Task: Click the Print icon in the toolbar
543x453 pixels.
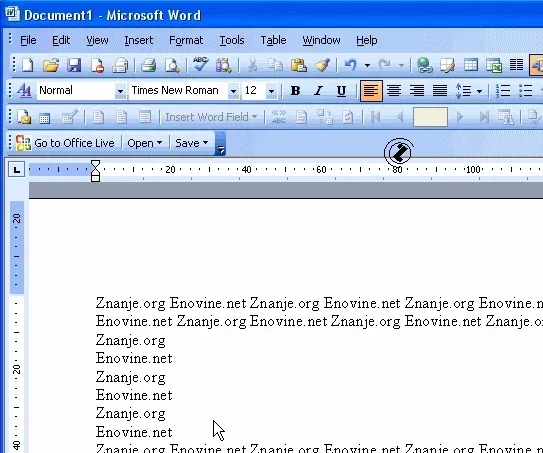Action: point(149,65)
